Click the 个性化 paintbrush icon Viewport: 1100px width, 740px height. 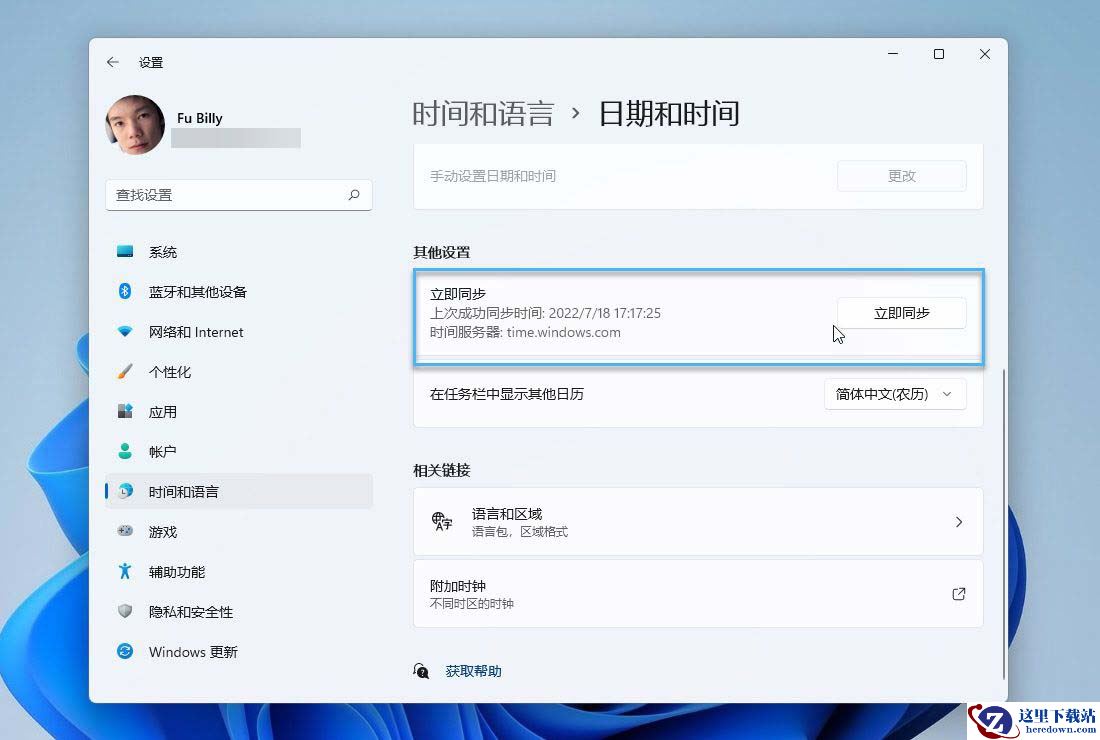click(125, 371)
